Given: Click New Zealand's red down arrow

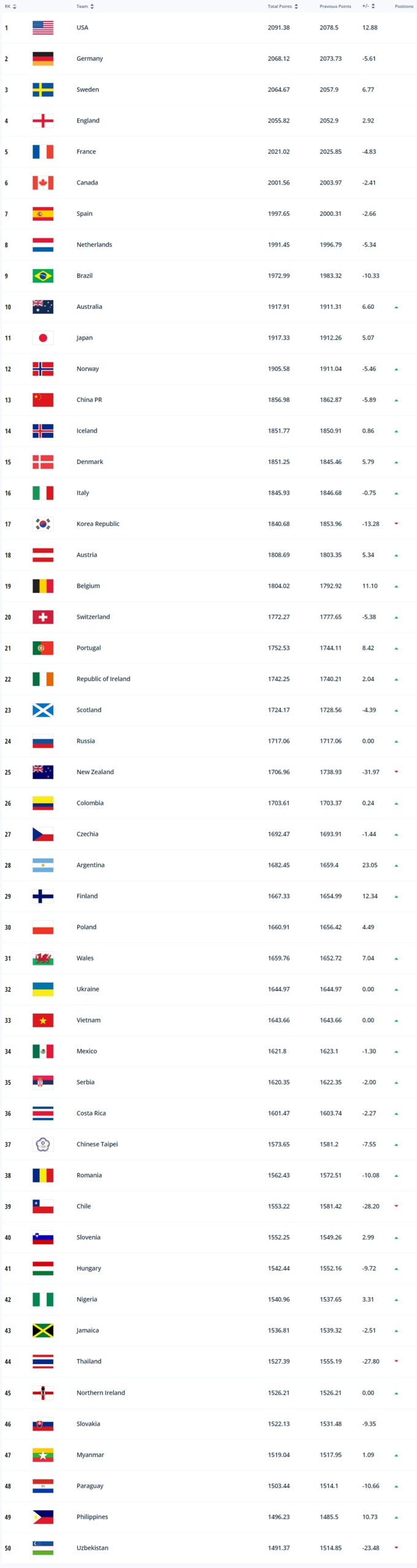Looking at the screenshot, I should (396, 772).
